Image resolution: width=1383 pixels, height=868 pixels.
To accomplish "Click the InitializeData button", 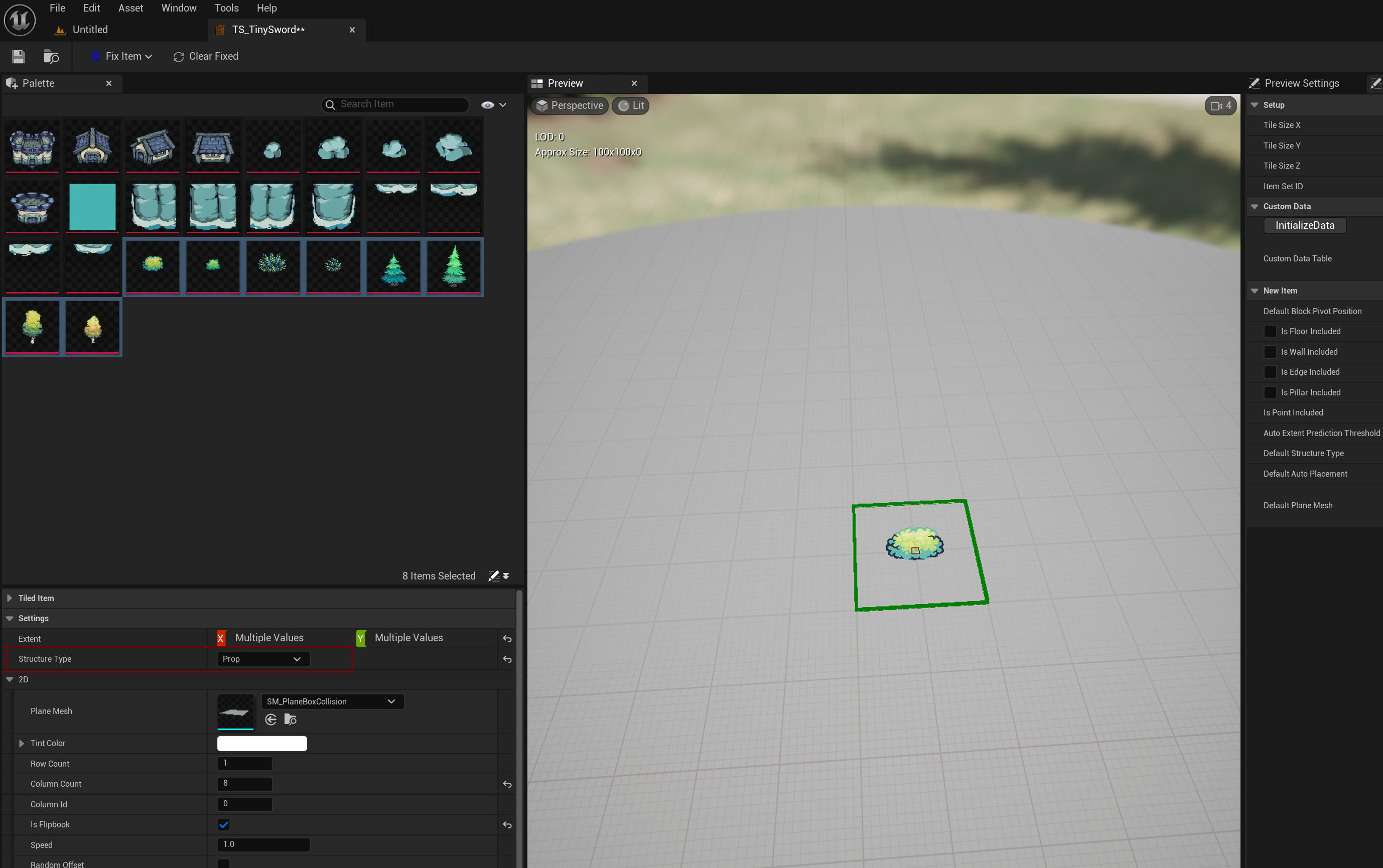I will pyautogui.click(x=1304, y=226).
